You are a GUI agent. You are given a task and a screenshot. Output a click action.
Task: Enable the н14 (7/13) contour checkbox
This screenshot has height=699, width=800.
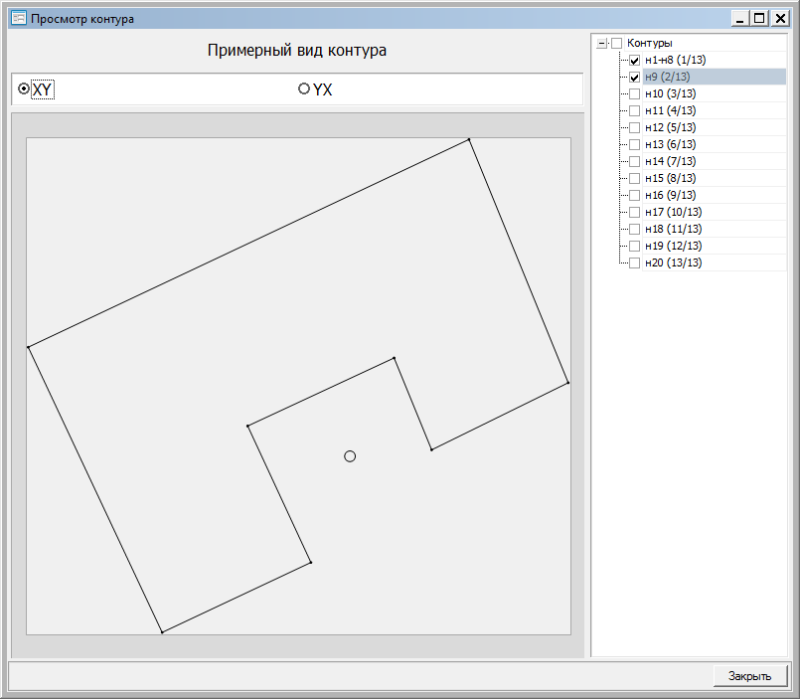(x=634, y=162)
